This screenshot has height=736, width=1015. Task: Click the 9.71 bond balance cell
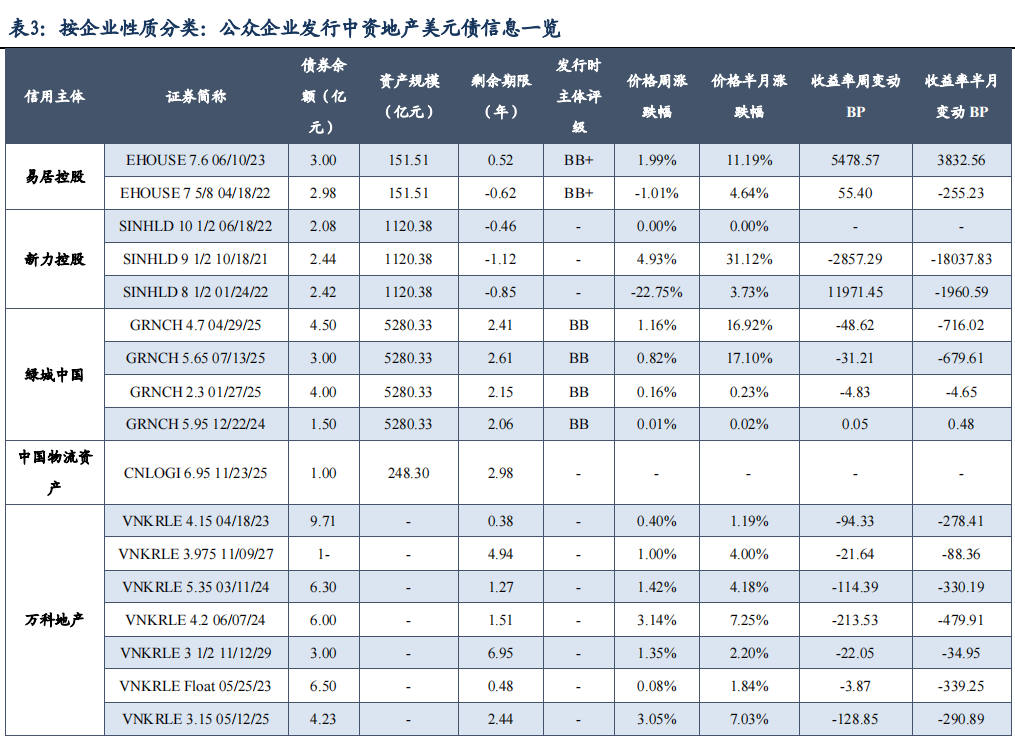[x=323, y=521]
